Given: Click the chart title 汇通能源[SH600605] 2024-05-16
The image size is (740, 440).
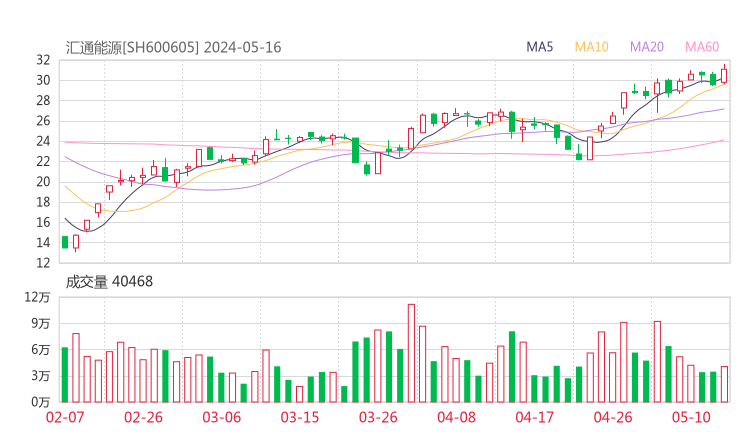Looking at the screenshot, I should [x=173, y=48].
